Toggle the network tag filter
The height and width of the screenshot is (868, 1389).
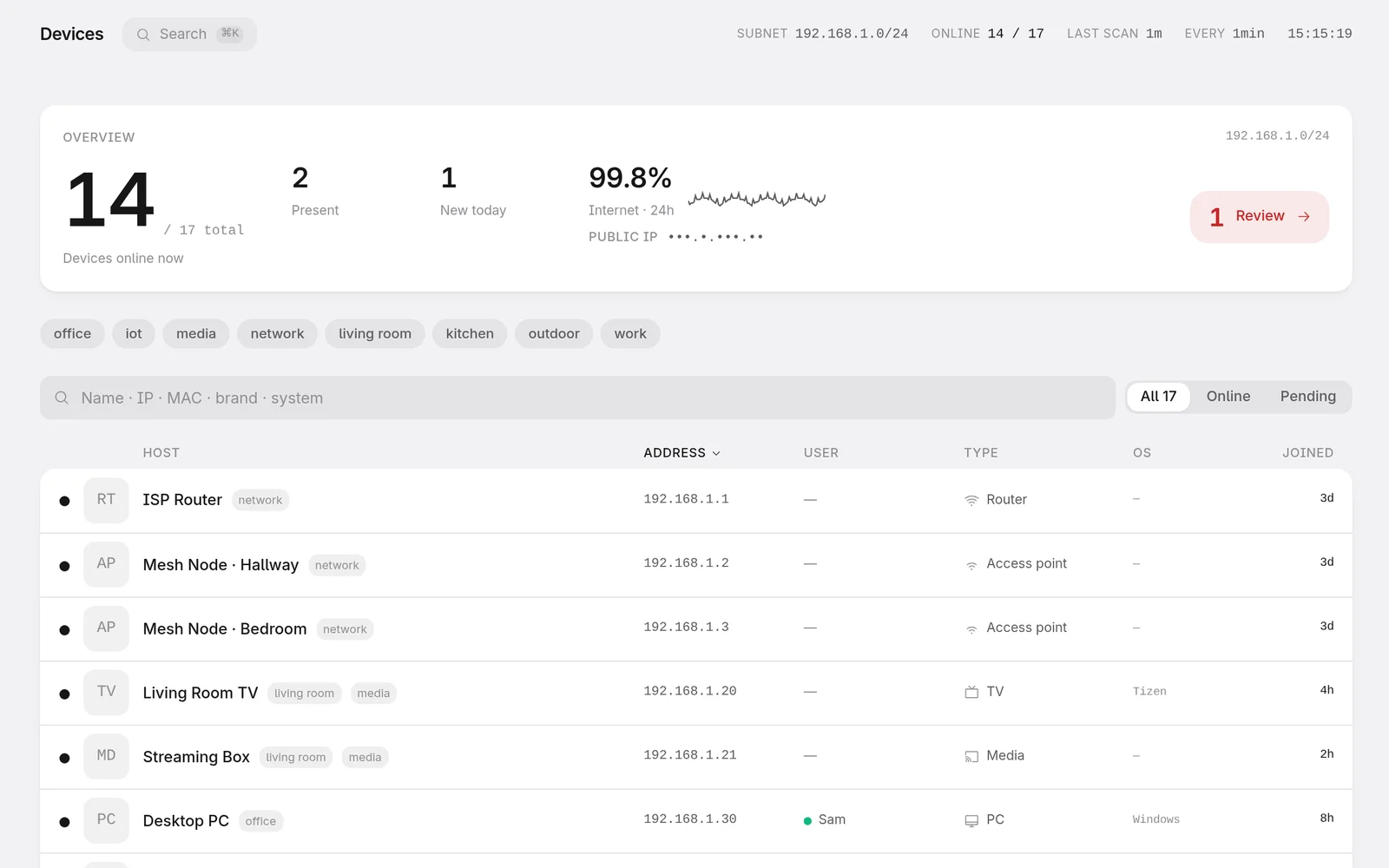tap(277, 333)
